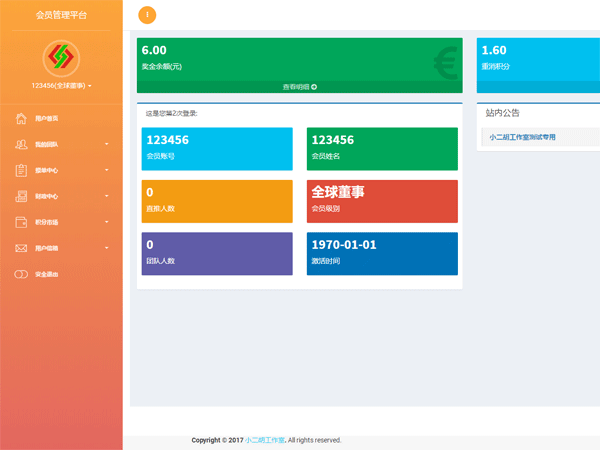
Task: Click the 安全退出 logout icon
Action: tap(21, 273)
